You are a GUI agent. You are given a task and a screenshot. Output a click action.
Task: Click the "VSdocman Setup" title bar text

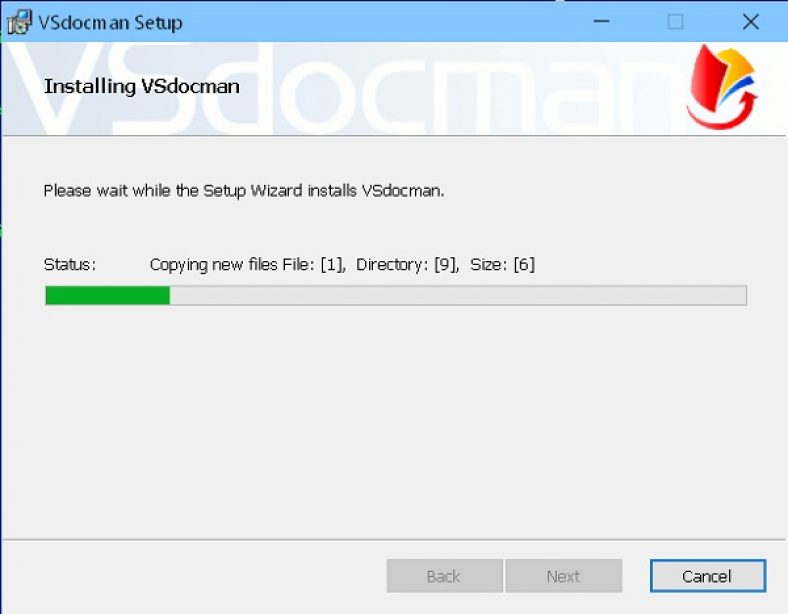pos(111,23)
